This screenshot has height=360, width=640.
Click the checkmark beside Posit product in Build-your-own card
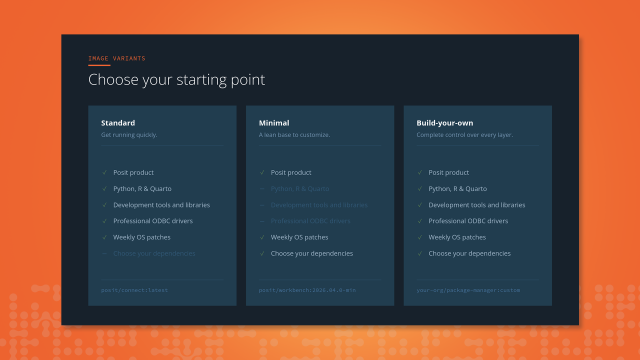point(420,172)
